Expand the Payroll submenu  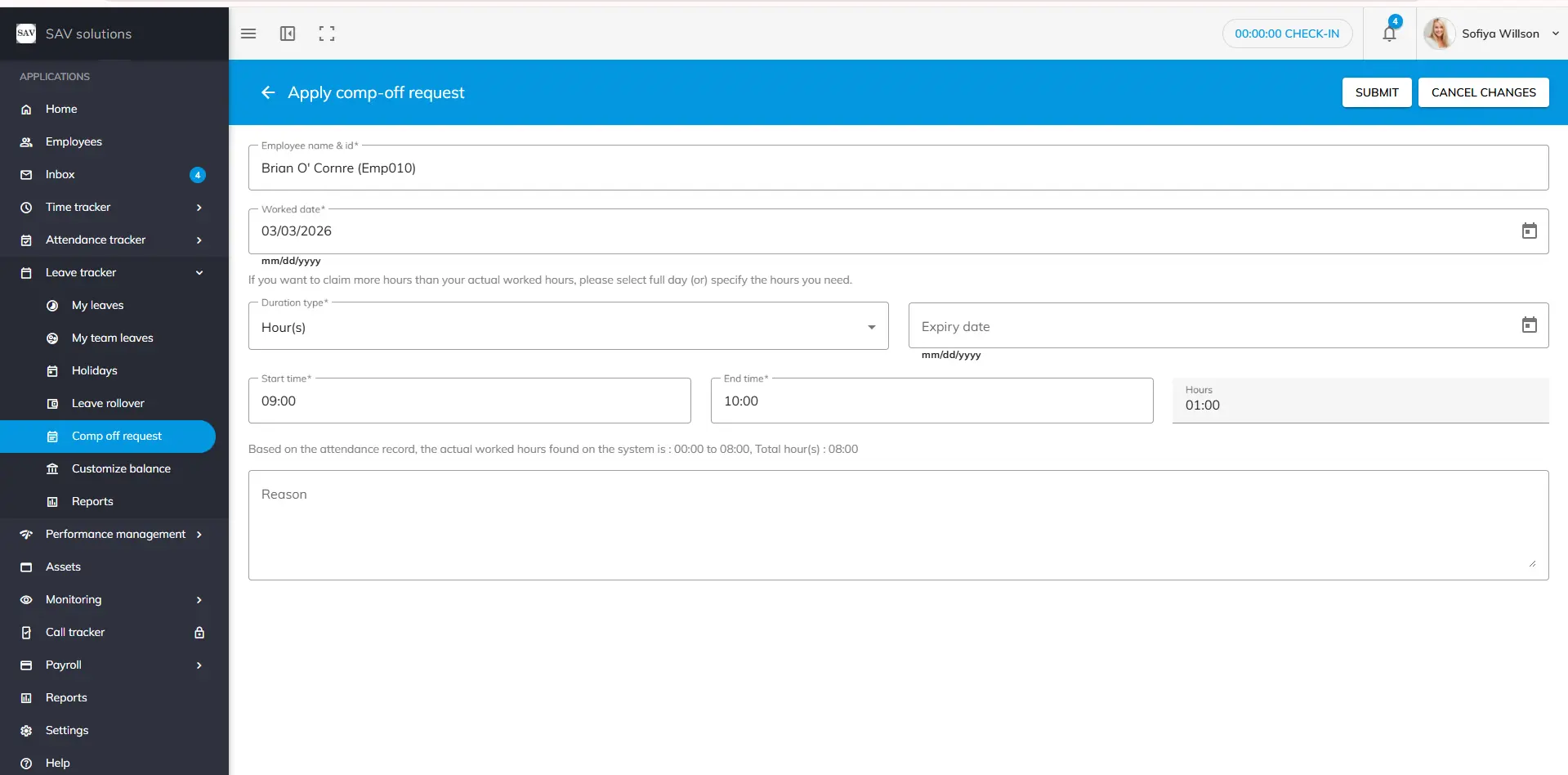[199, 665]
